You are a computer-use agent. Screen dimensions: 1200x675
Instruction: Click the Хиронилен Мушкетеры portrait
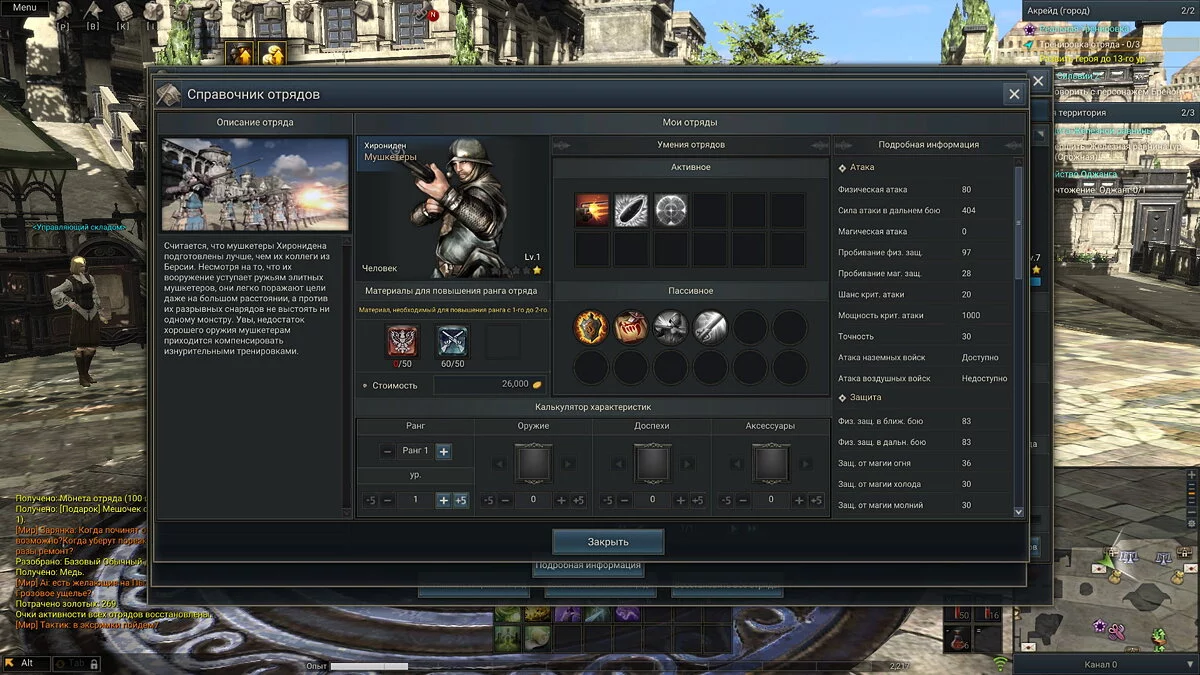(x=453, y=207)
